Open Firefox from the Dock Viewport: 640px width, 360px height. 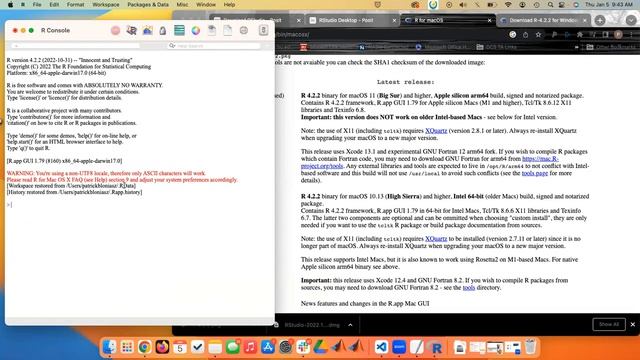click(162, 347)
